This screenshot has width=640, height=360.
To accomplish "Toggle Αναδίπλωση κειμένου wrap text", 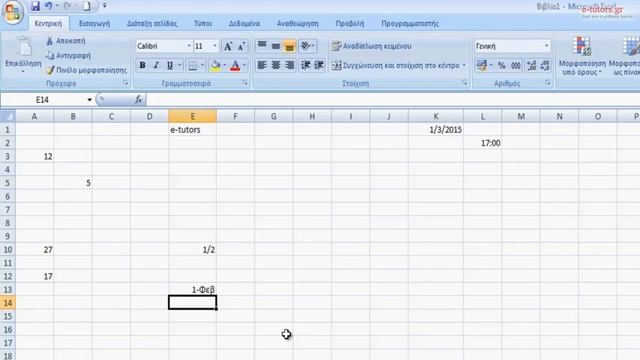I will (x=371, y=46).
